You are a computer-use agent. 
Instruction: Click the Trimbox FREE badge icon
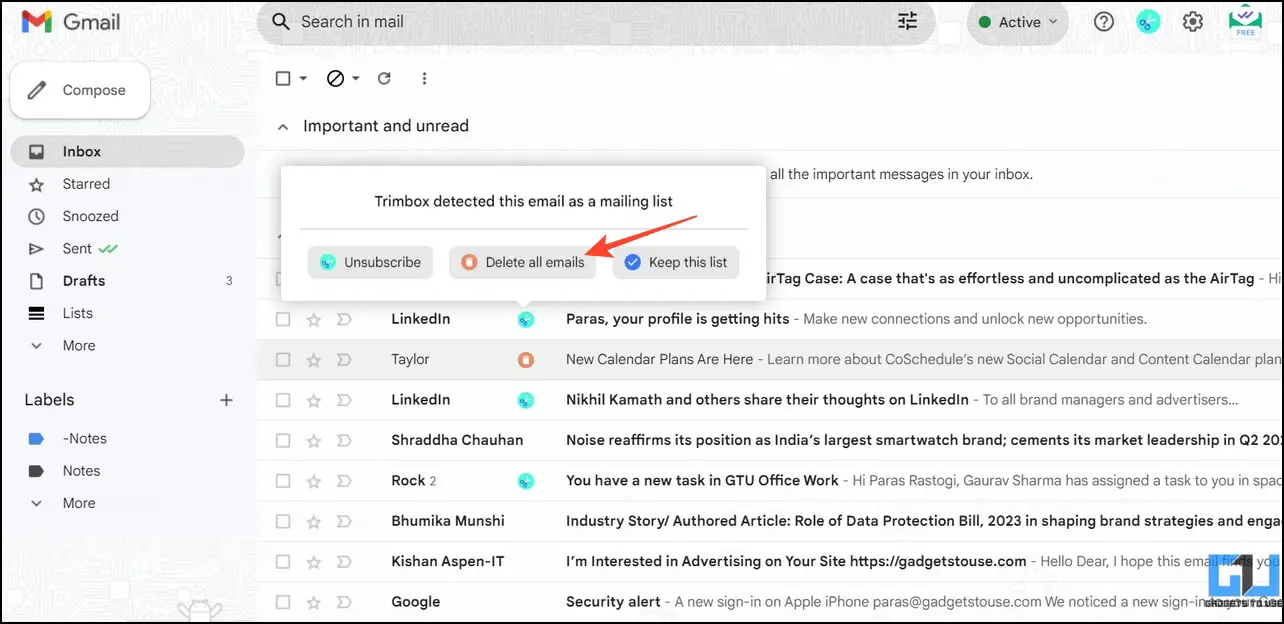tap(1245, 21)
